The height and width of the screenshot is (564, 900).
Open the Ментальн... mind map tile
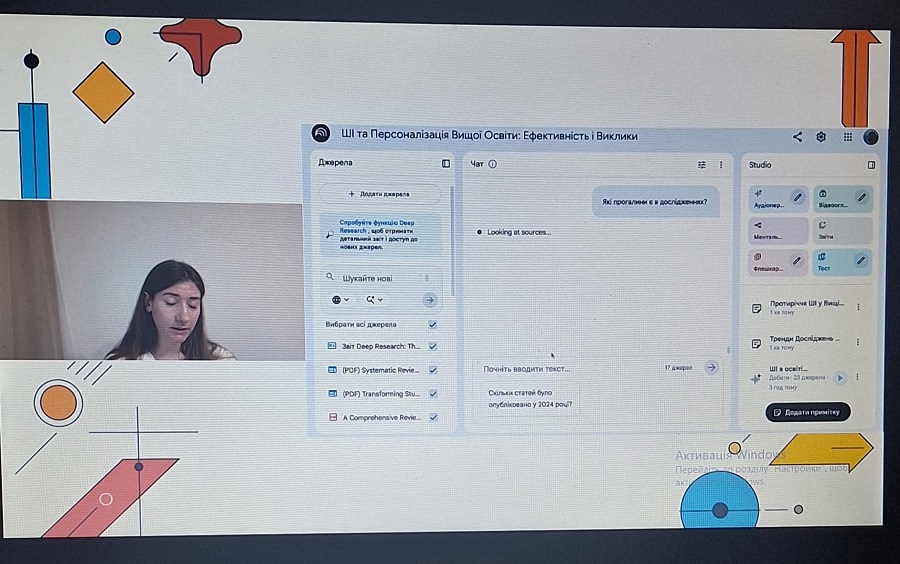(778, 231)
